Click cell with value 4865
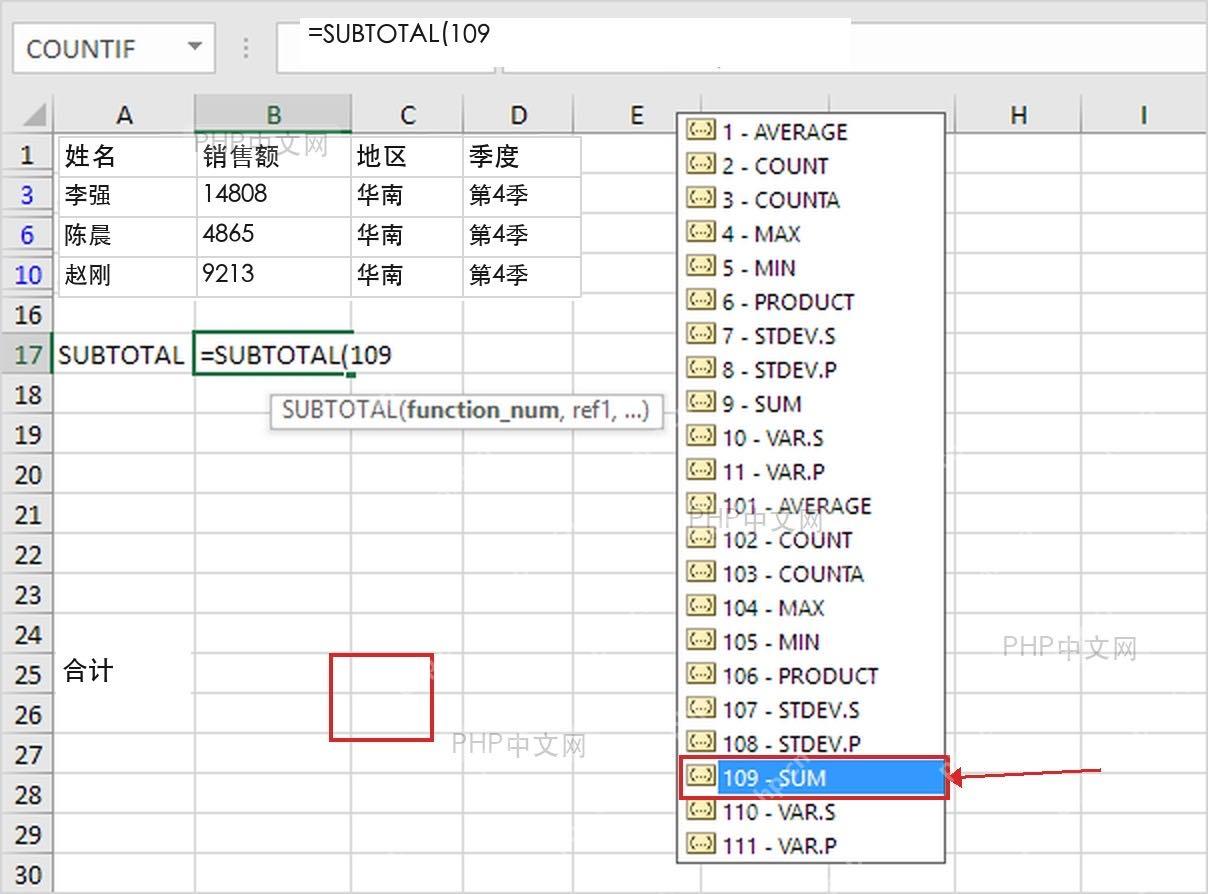The image size is (1208, 894). click(x=274, y=237)
